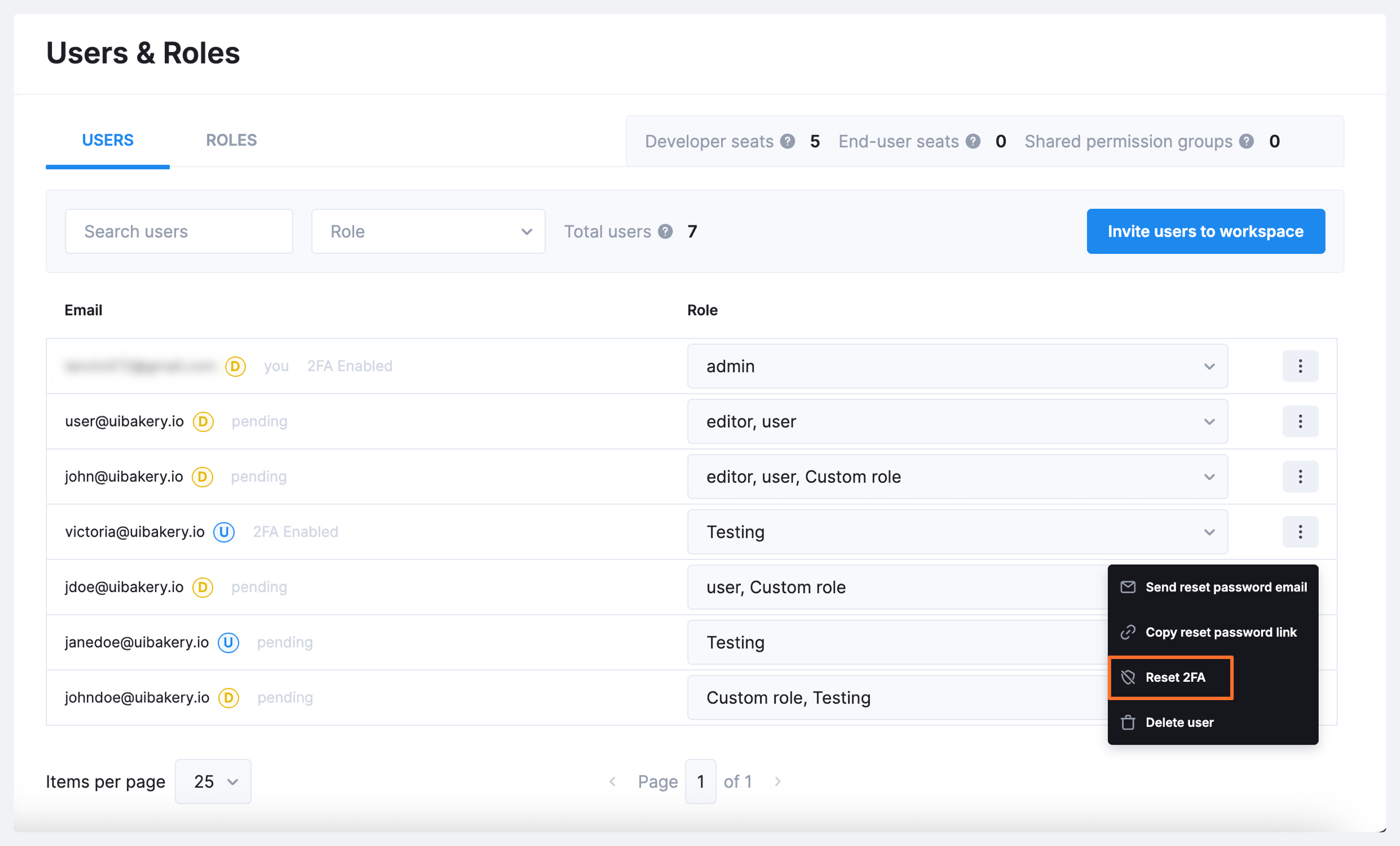Image resolution: width=1400 pixels, height=846 pixels.
Task: Expand the Role filter dropdown
Action: pyautogui.click(x=428, y=231)
